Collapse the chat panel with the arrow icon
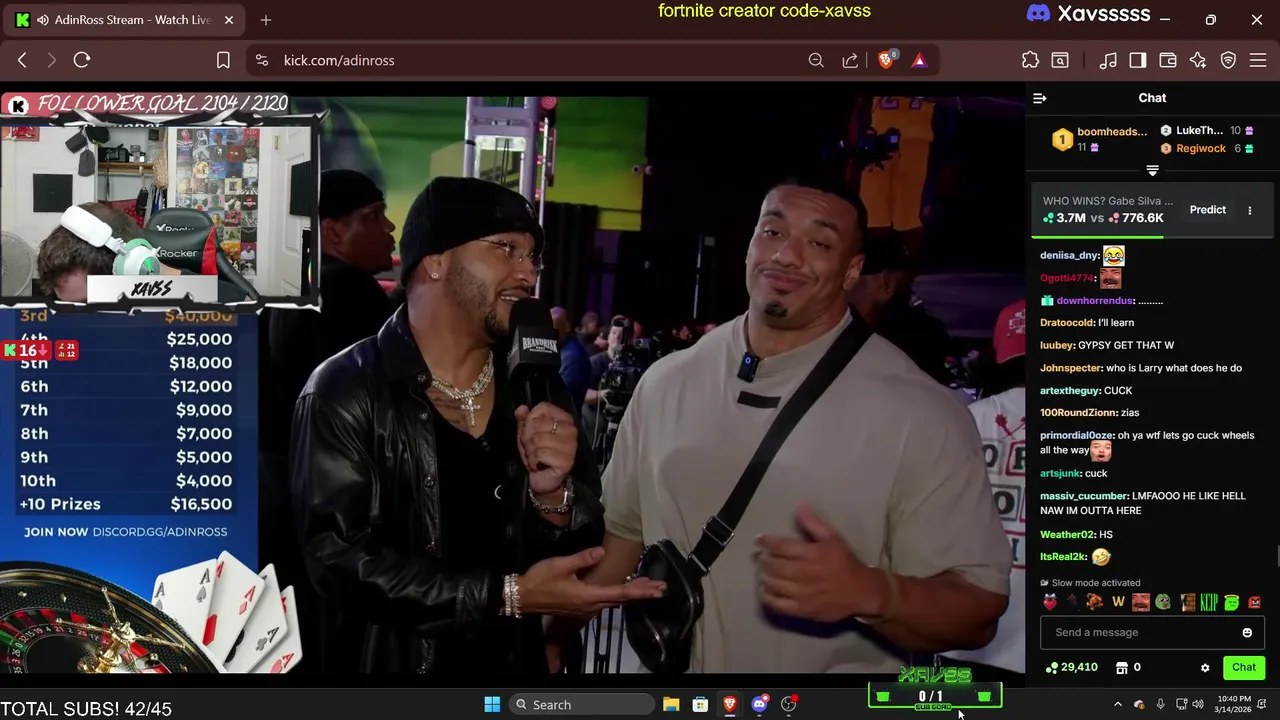This screenshot has height=720, width=1280. (x=1040, y=98)
